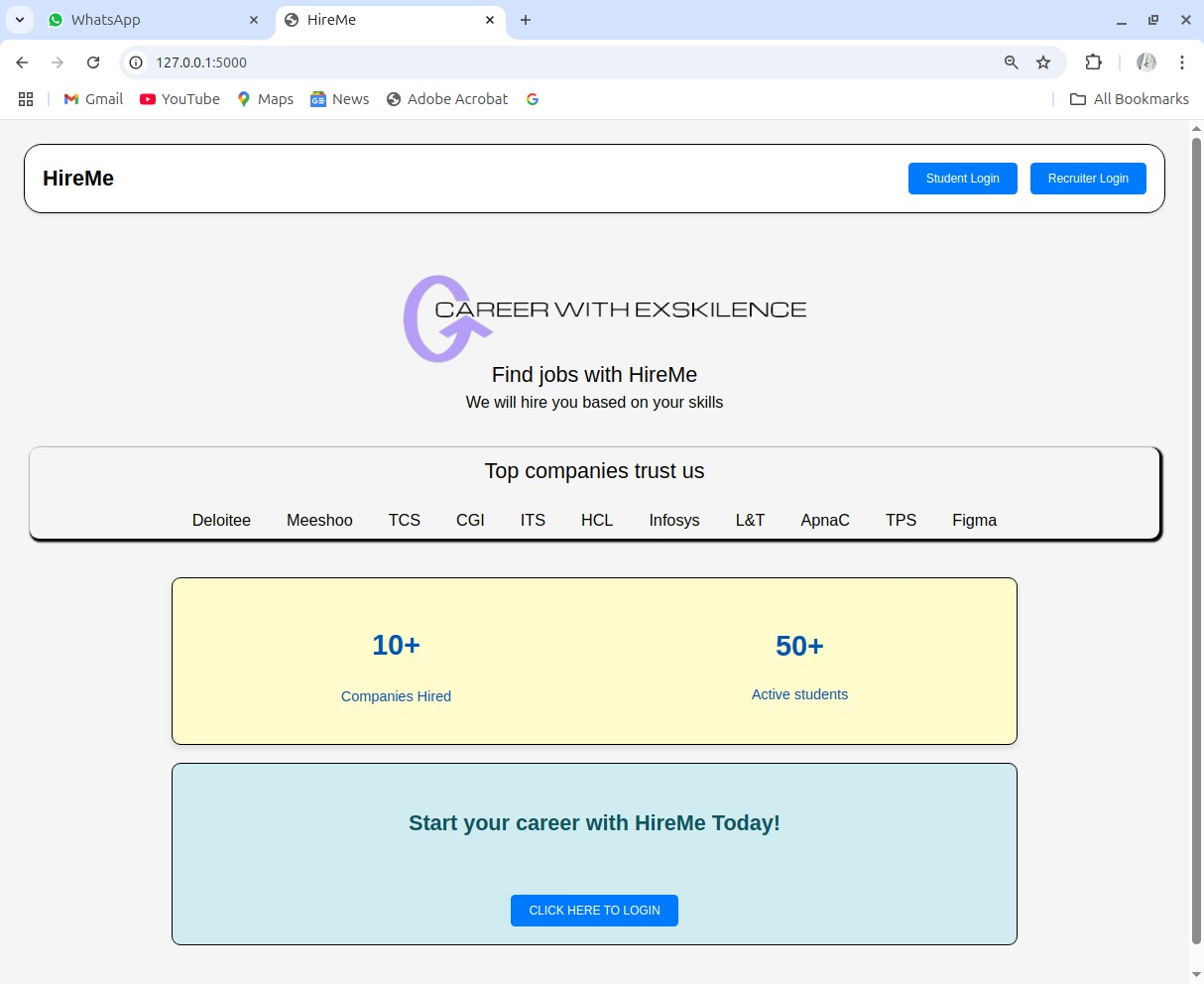Open a new tab with the plus button
The image size is (1204, 984).
click(526, 20)
